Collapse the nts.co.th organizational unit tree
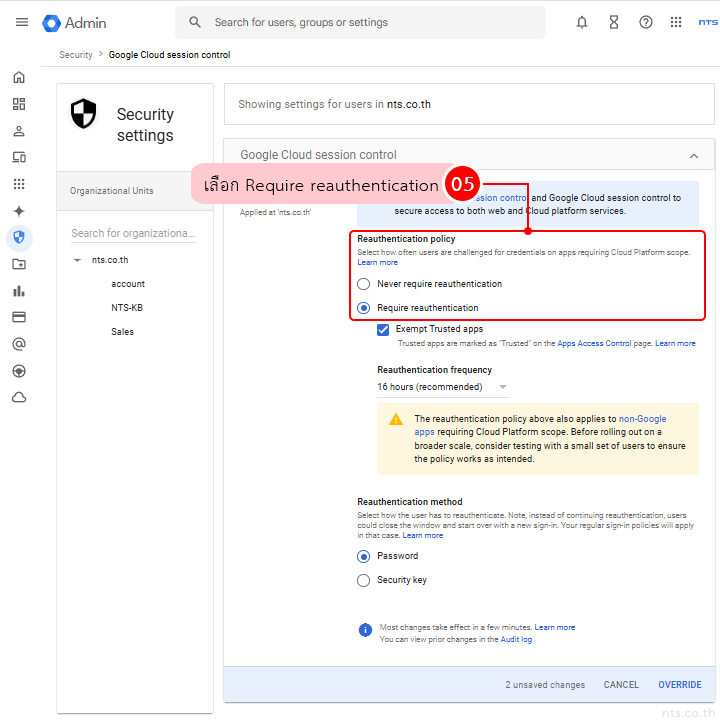The height and width of the screenshot is (722, 720). 77,260
